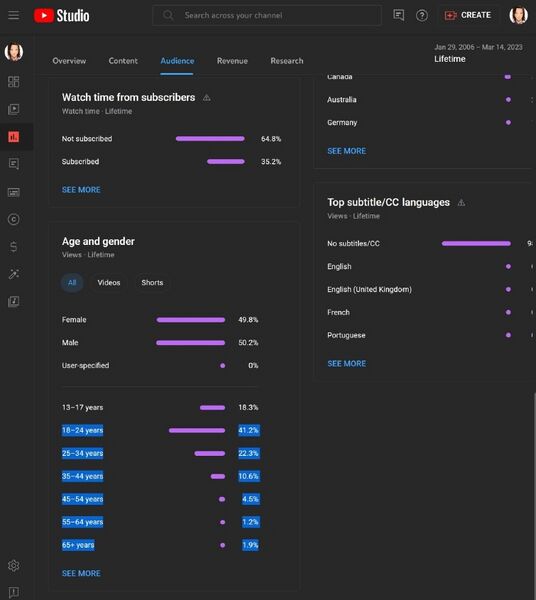Open the comments feedback icon in header
This screenshot has height=600, width=536.
coord(399,15)
